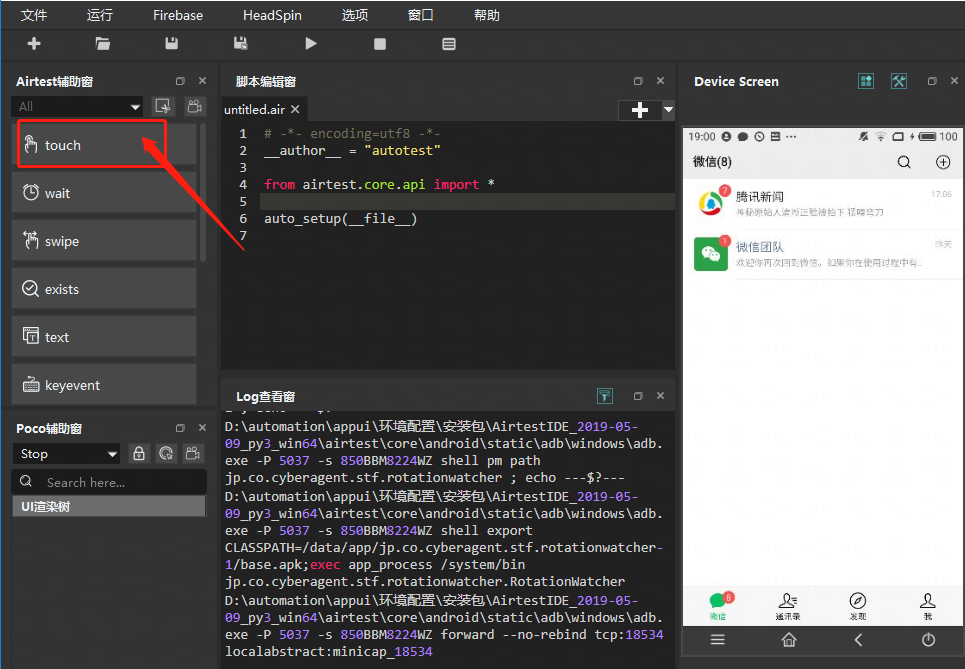Open the report viewer icon in toolbar

click(449, 44)
